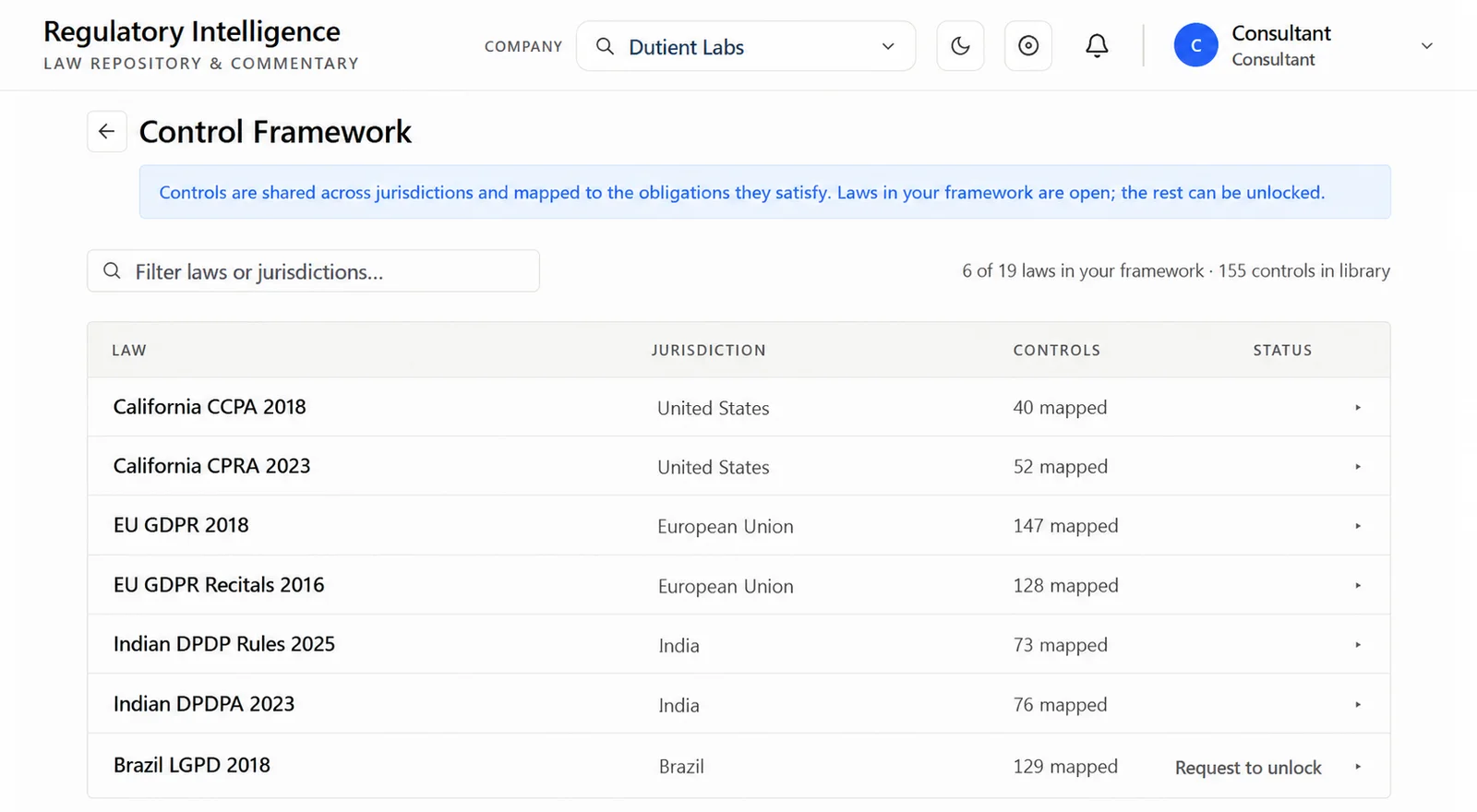Expand the EU GDPR 2018 row
Viewport: 1477px width, 812px height.
(x=1358, y=526)
